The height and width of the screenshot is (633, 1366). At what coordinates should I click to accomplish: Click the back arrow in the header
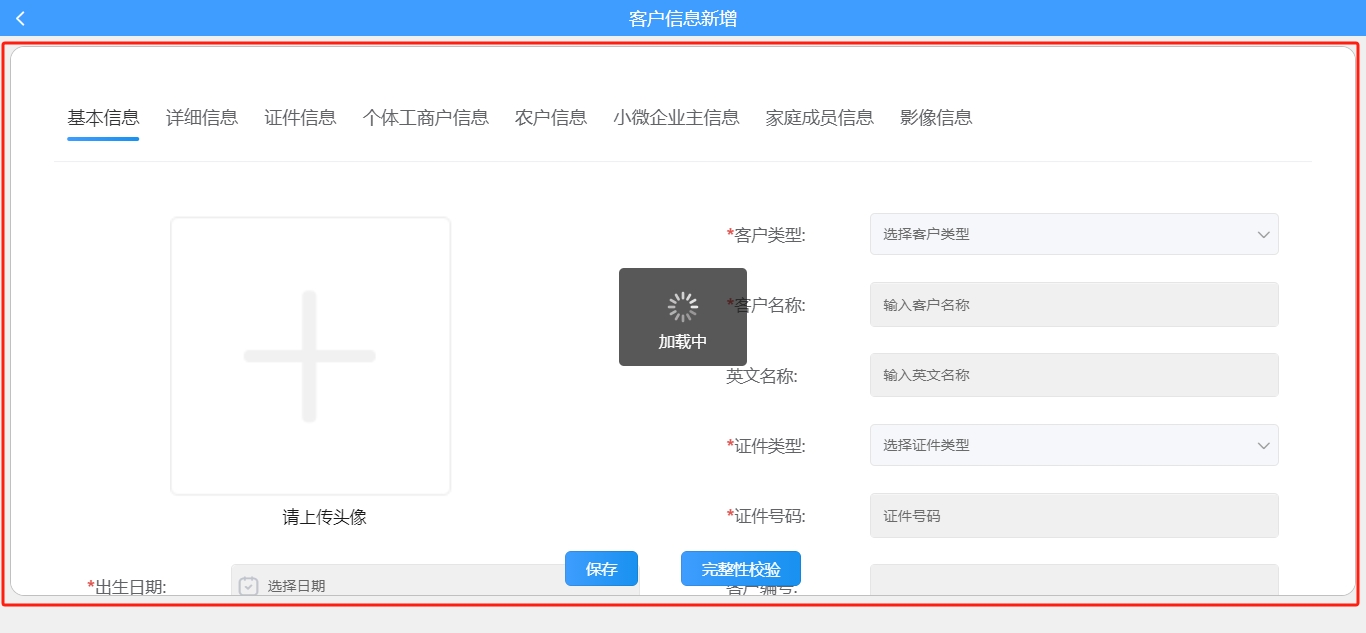(18, 17)
